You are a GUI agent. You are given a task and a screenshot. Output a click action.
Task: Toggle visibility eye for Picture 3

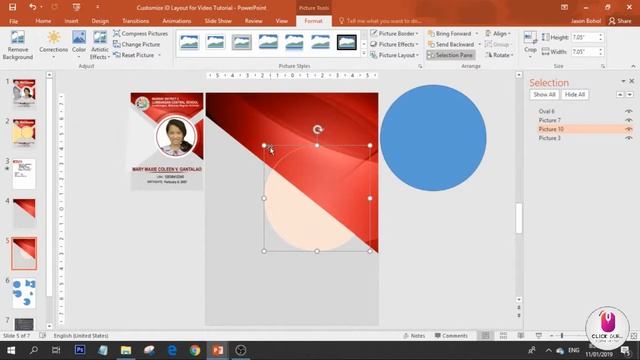click(629, 138)
